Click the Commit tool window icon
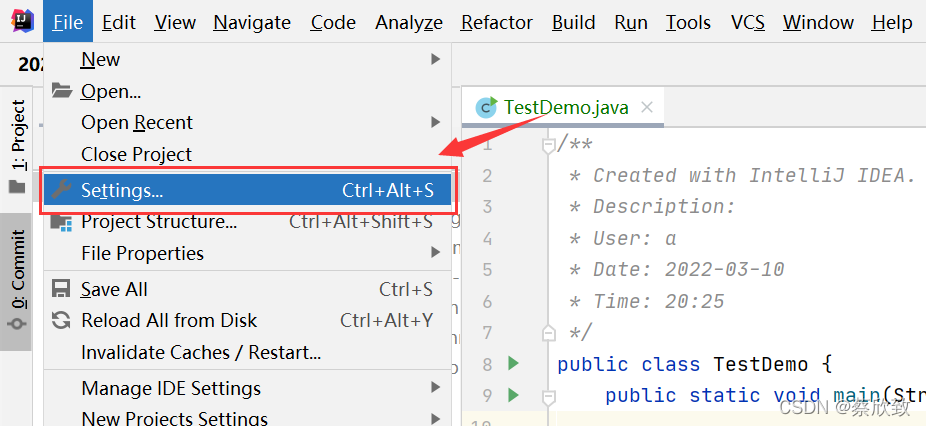The width and height of the screenshot is (926, 426). (x=19, y=326)
